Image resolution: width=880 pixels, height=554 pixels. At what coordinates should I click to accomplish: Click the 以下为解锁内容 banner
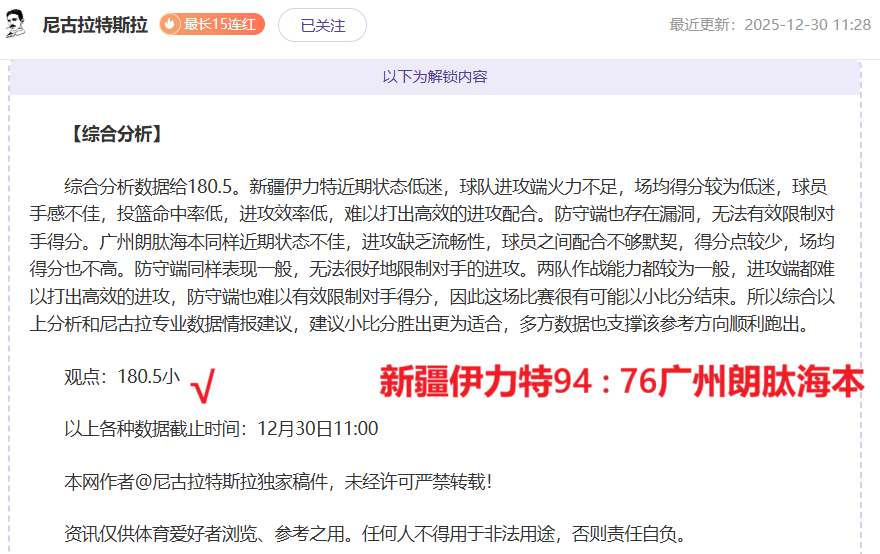coord(435,77)
